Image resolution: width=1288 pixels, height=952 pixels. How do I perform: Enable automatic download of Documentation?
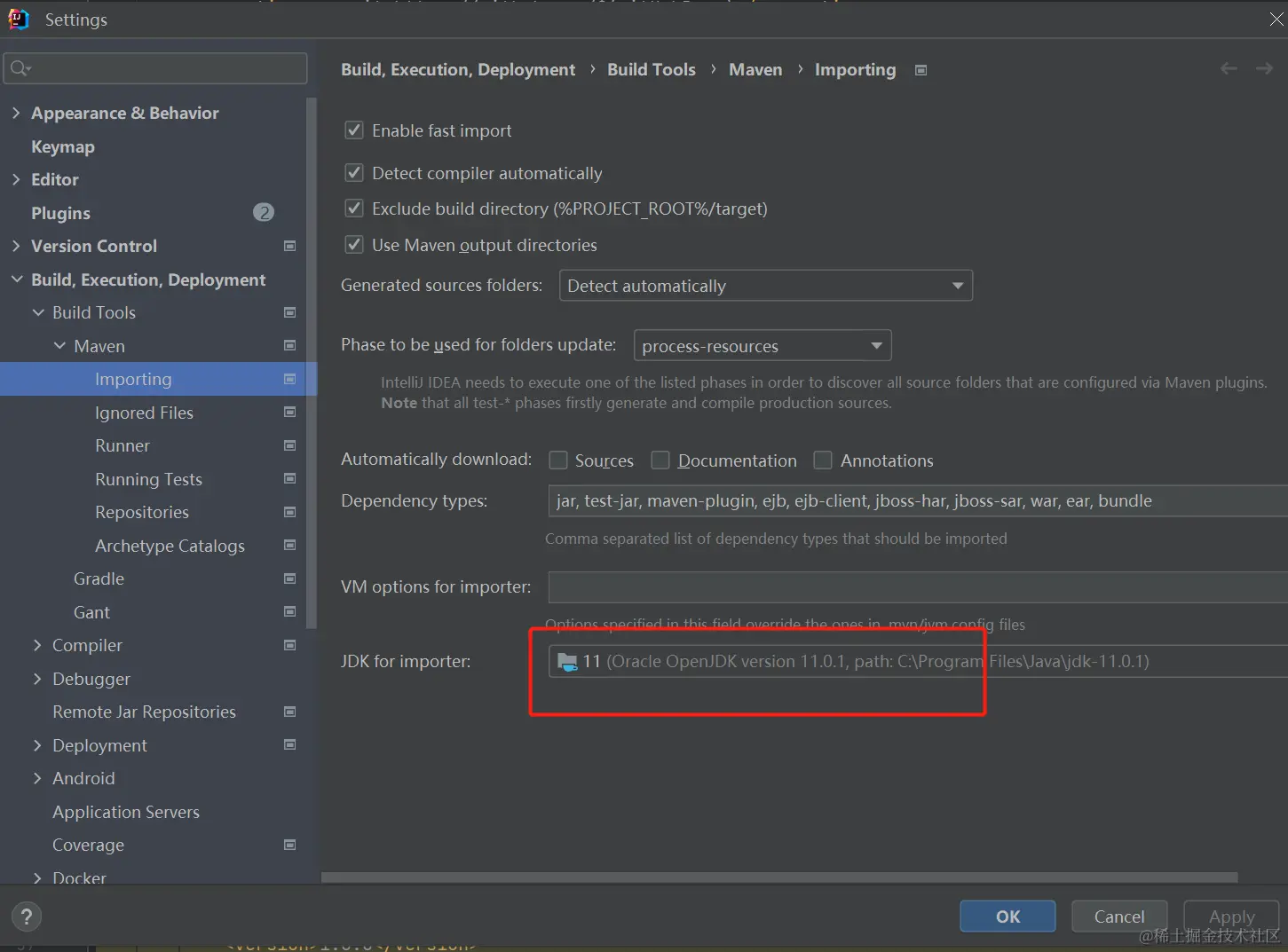[x=660, y=460]
